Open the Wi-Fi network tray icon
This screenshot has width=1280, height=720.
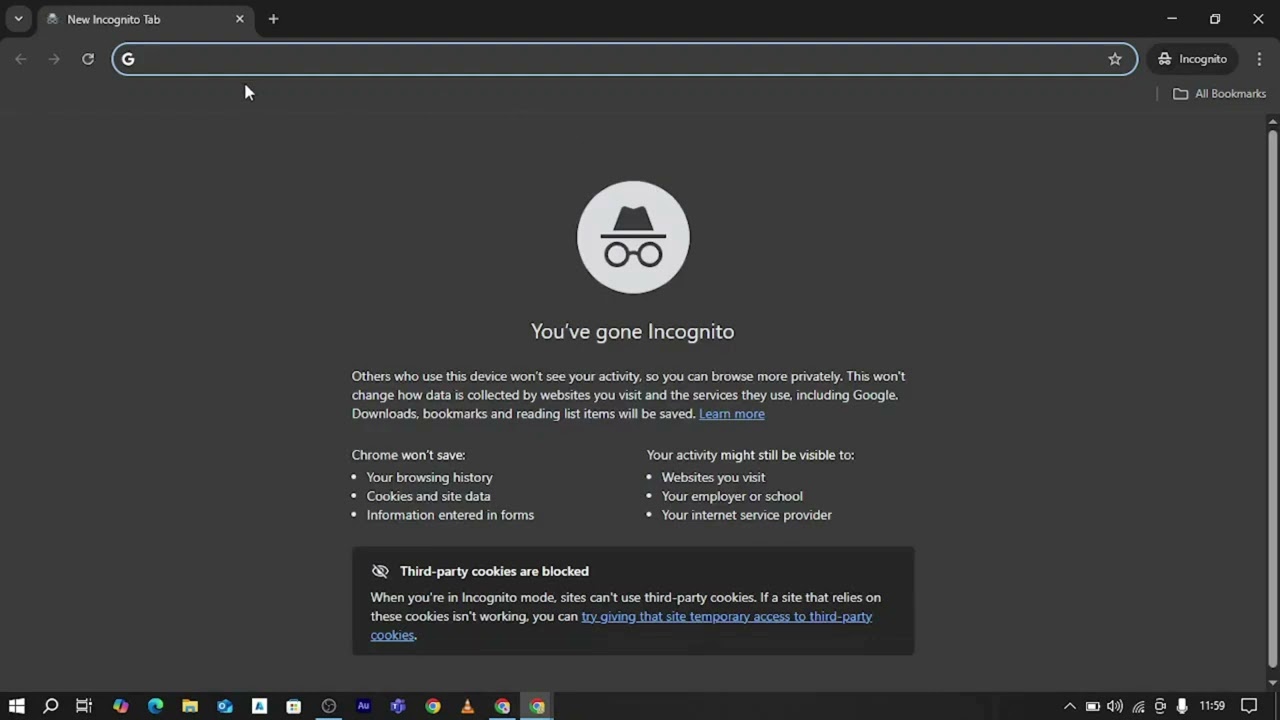coord(1138,706)
